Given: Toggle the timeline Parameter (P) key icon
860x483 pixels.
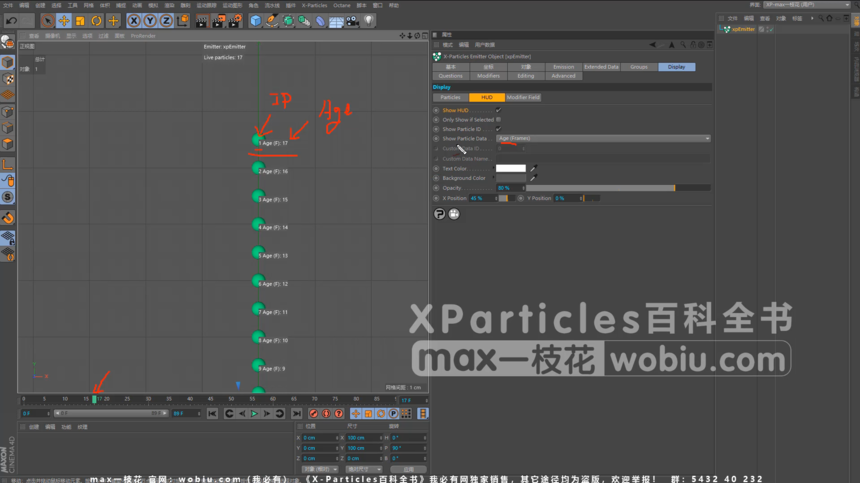Looking at the screenshot, I should pos(393,414).
